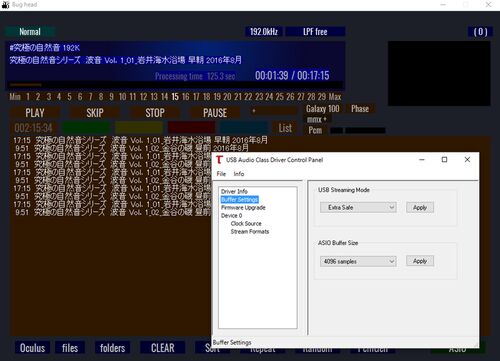Toggle the Normal mode button
This screenshot has width=500, height=361.
click(x=30, y=32)
